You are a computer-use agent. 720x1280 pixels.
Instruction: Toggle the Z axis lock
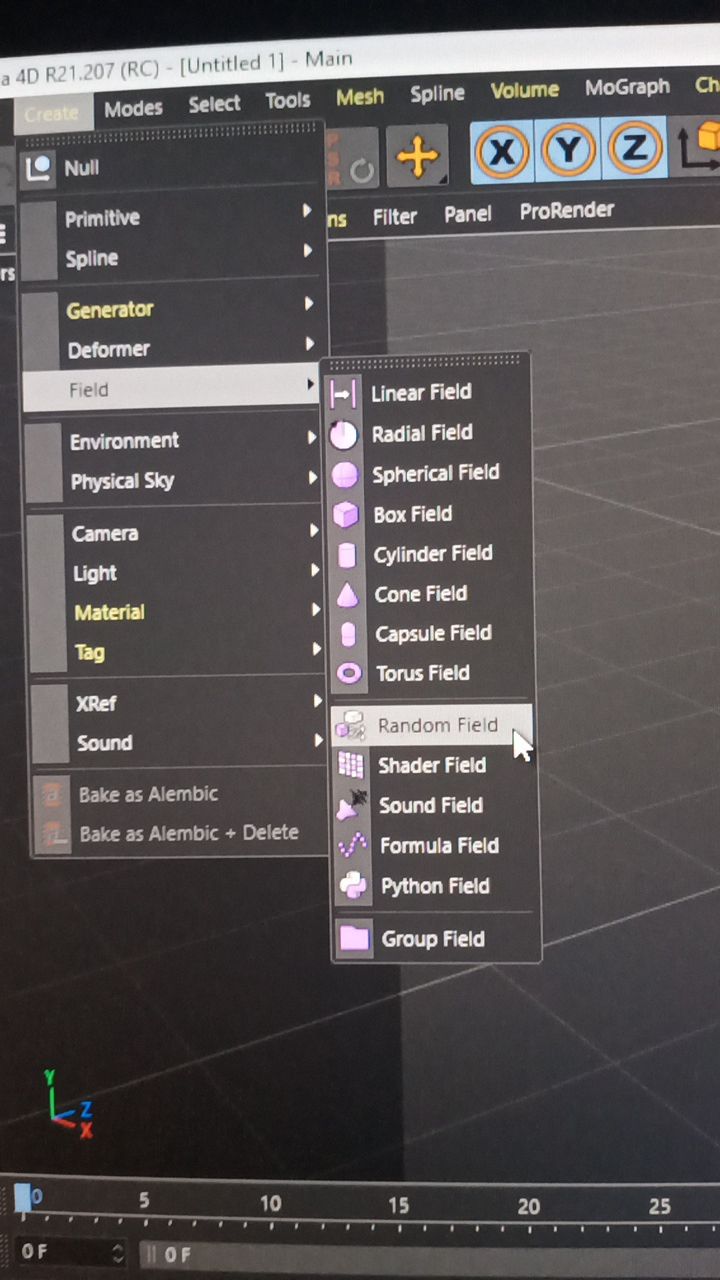(633, 149)
